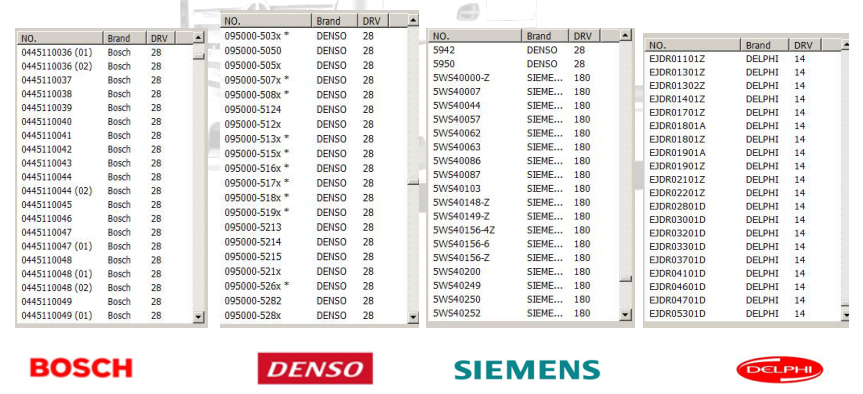
Task: Click the Bosch list scroll-up arrow
Action: tap(199, 39)
